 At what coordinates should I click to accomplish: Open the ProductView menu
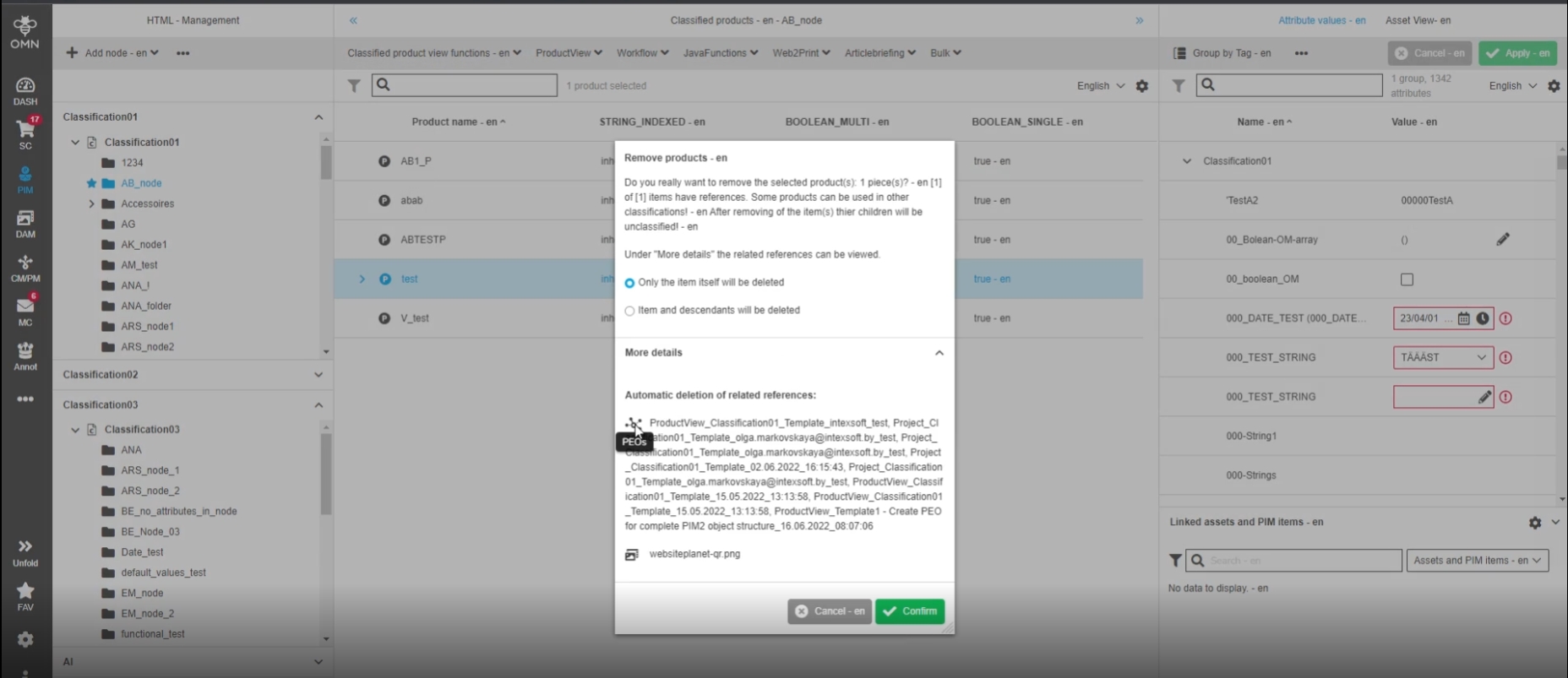click(x=569, y=53)
